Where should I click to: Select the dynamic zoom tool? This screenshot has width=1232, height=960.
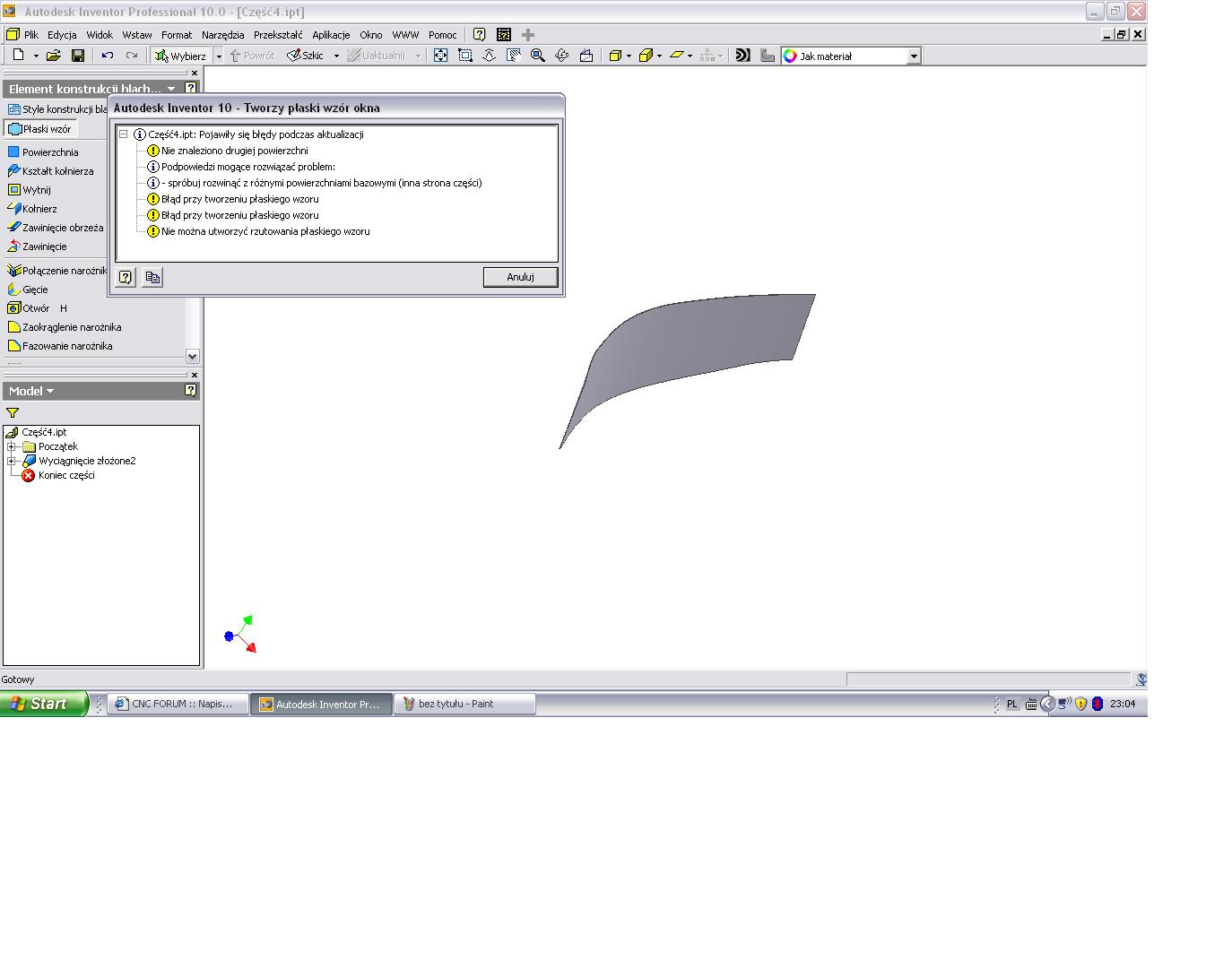click(490, 56)
